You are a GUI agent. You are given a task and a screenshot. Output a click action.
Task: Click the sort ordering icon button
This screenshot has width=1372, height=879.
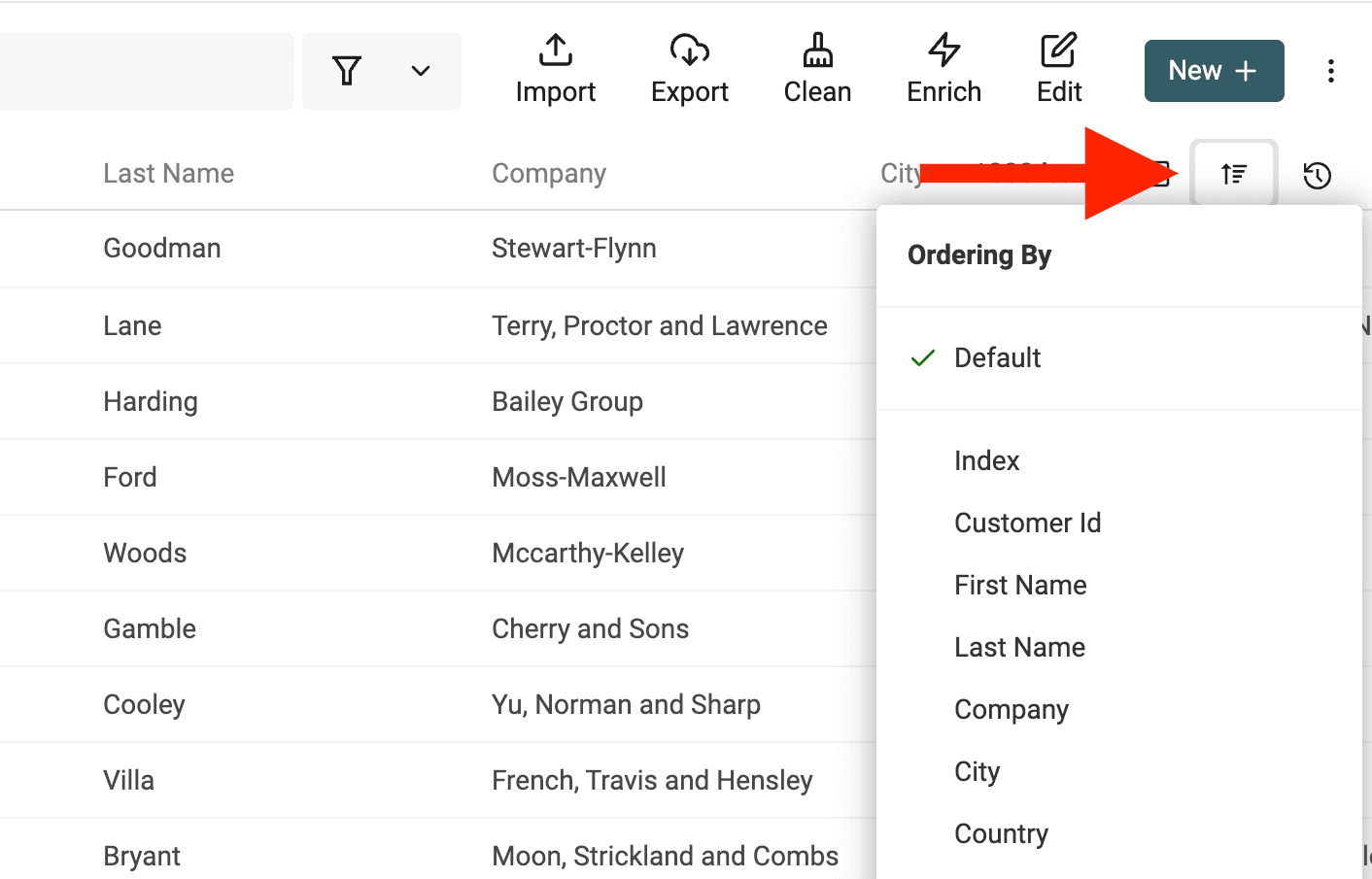point(1233,175)
